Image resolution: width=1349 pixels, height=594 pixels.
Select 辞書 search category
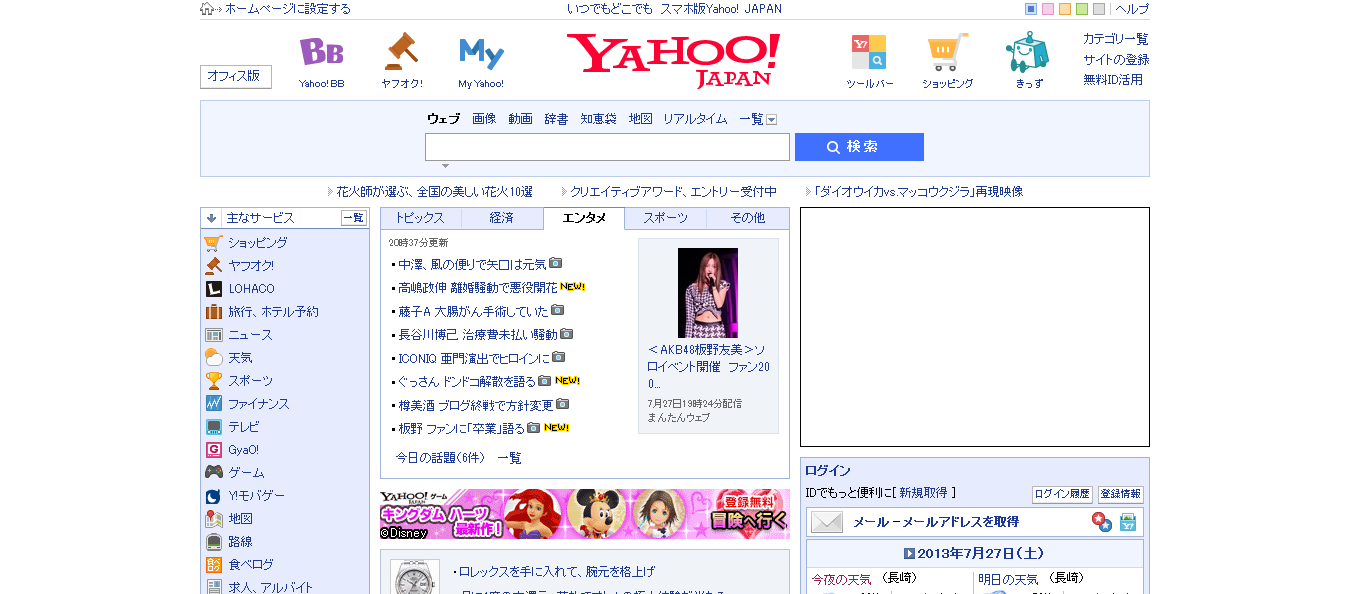pos(556,119)
